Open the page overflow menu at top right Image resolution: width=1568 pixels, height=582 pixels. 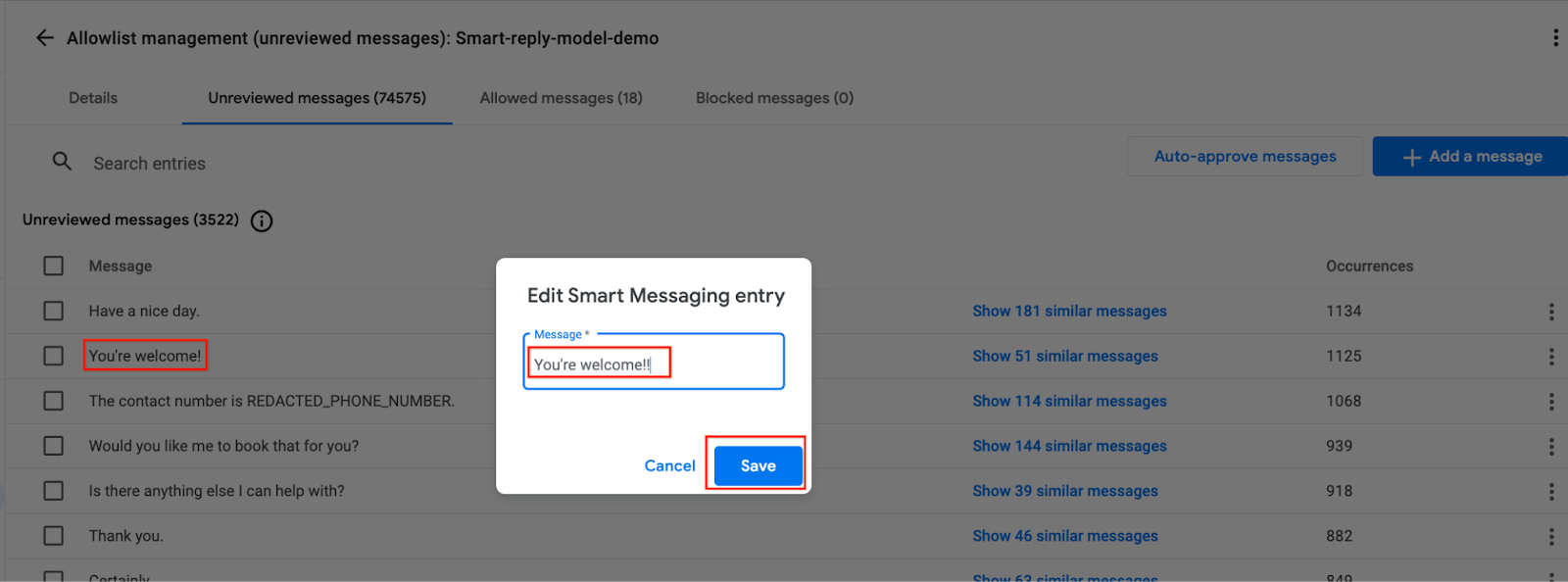(1555, 38)
